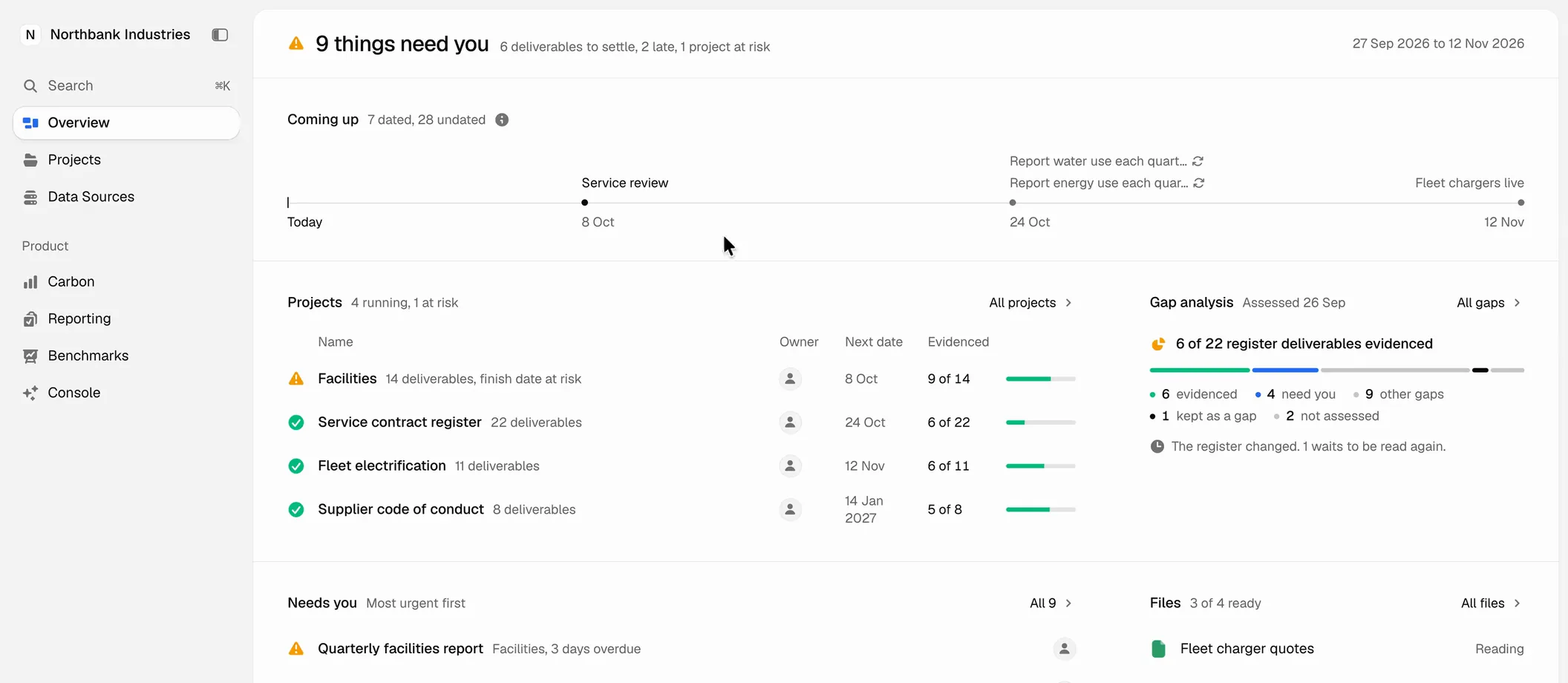Select the 8 Oct Service review marker
Image resolution: width=1568 pixels, height=683 pixels.
click(x=585, y=202)
